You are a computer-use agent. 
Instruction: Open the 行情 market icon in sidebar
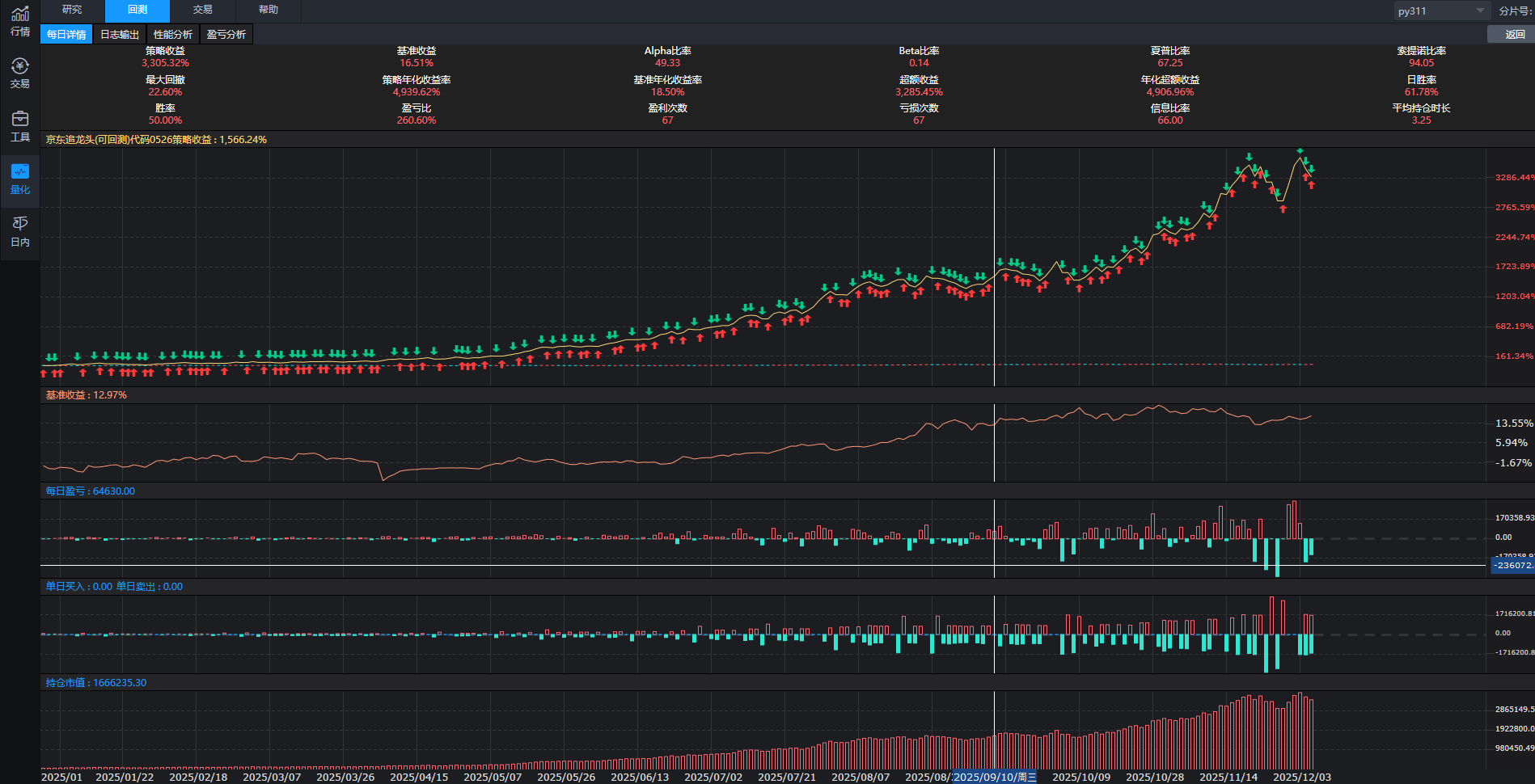point(20,21)
